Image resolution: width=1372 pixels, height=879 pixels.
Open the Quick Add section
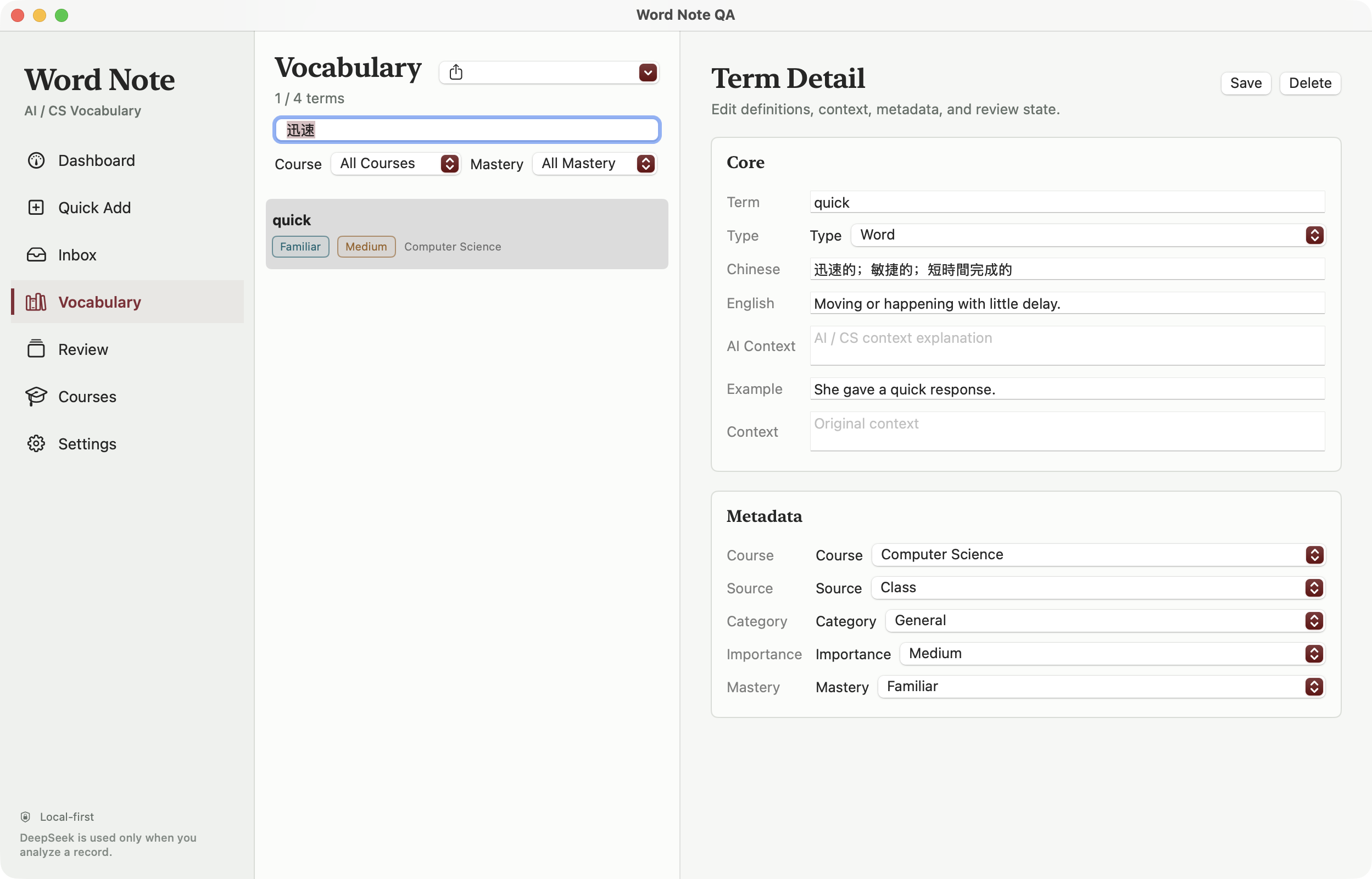click(x=127, y=207)
